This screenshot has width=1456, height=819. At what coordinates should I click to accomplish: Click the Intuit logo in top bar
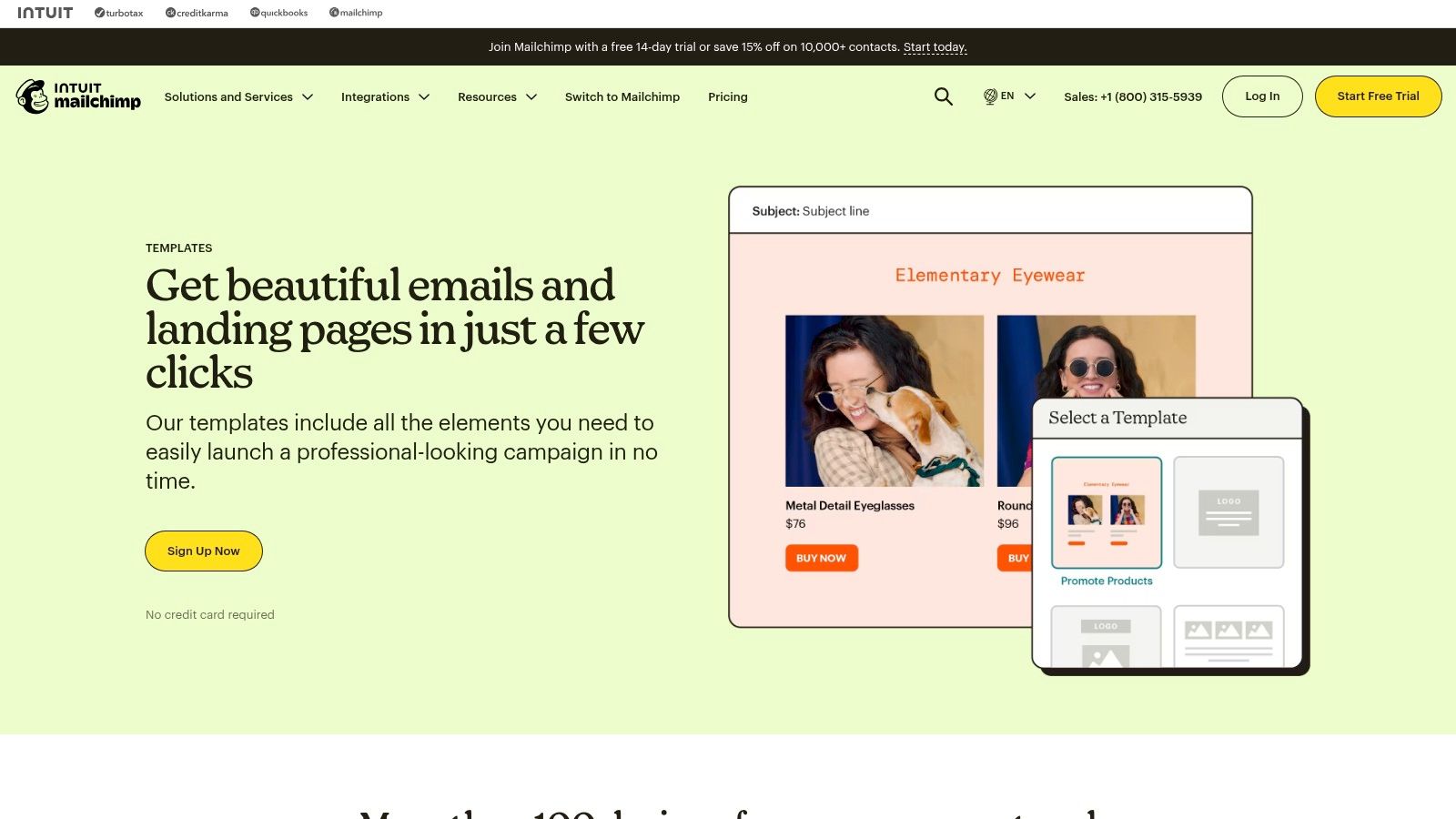pyautogui.click(x=45, y=13)
